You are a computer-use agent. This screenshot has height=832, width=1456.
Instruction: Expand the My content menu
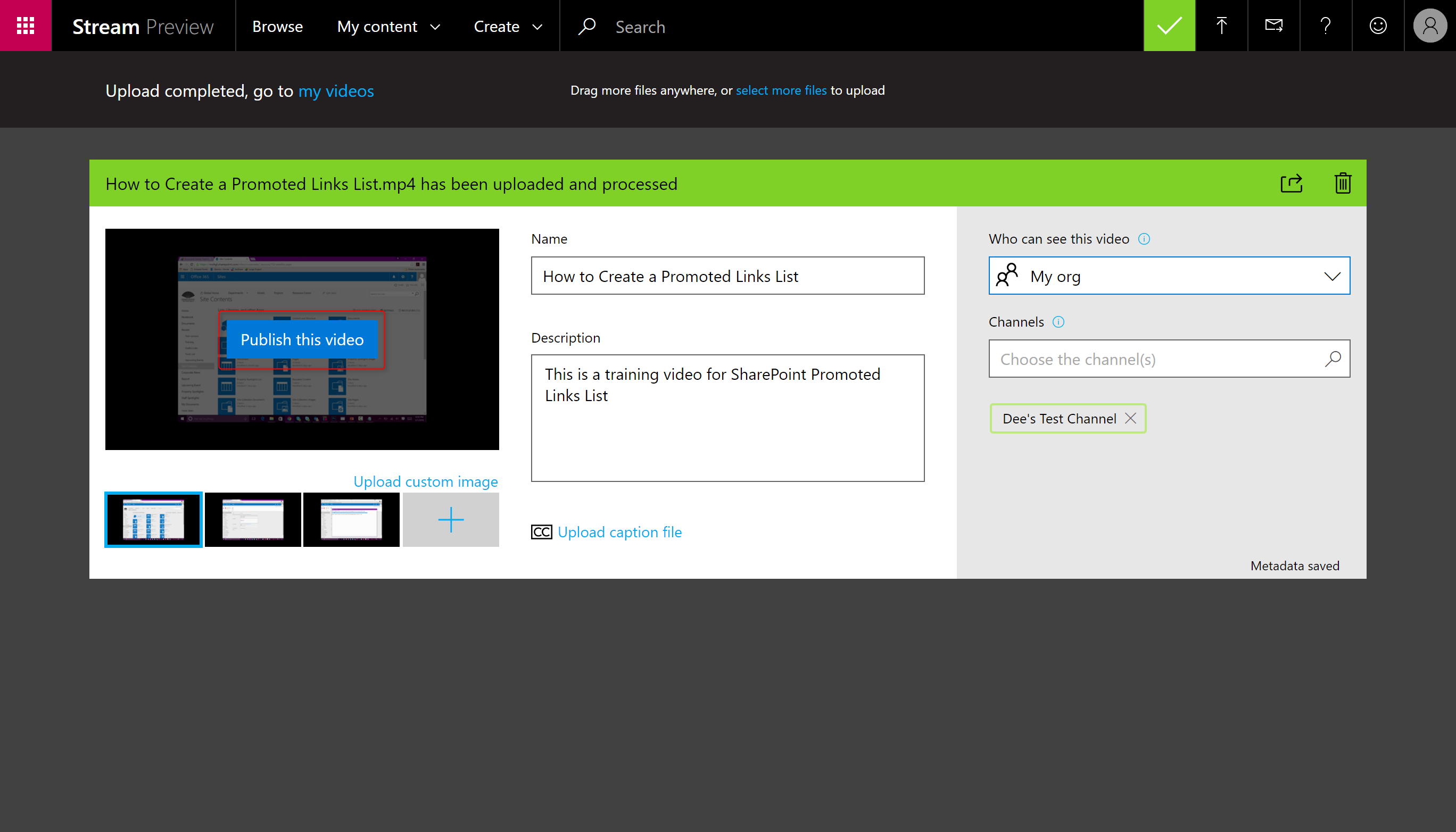click(x=388, y=26)
